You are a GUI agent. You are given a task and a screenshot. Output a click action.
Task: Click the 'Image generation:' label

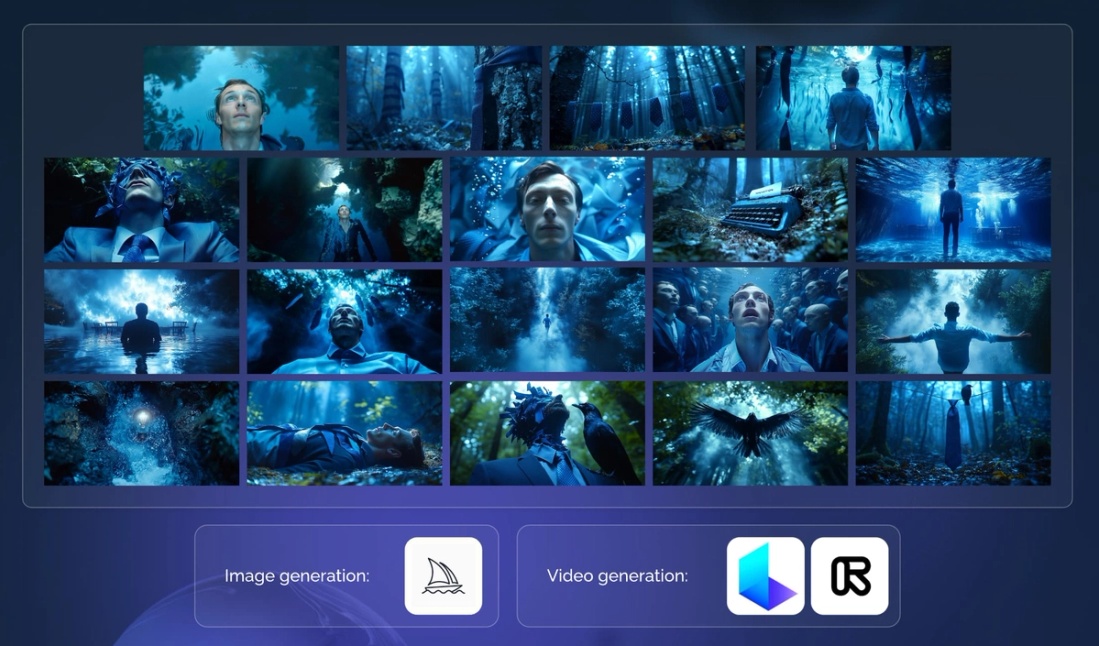coord(296,576)
